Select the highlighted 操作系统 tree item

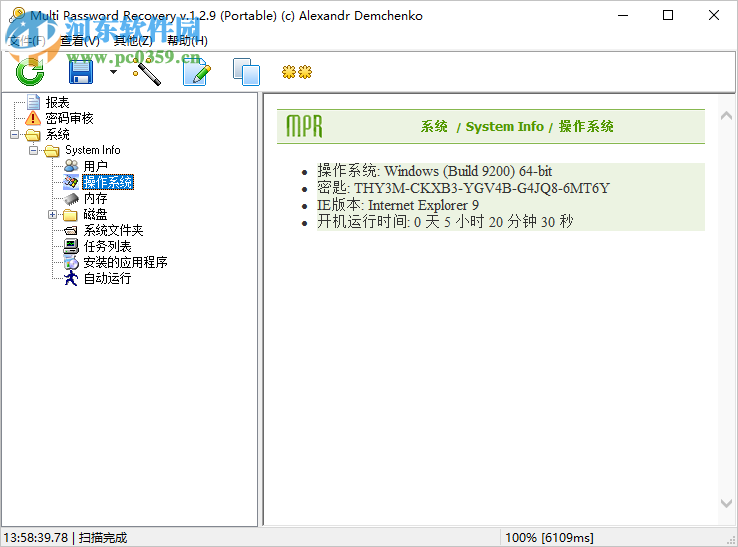click(108, 182)
